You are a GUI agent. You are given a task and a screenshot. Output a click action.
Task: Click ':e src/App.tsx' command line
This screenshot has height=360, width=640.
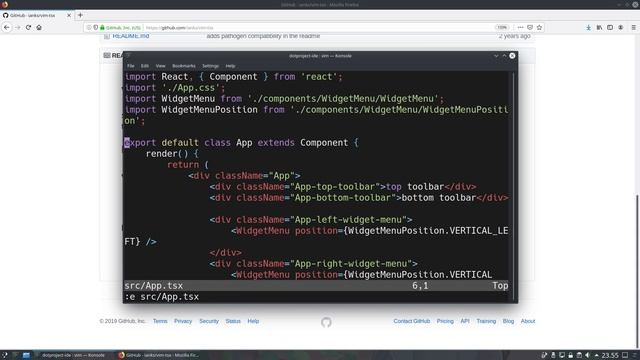[x=162, y=297]
